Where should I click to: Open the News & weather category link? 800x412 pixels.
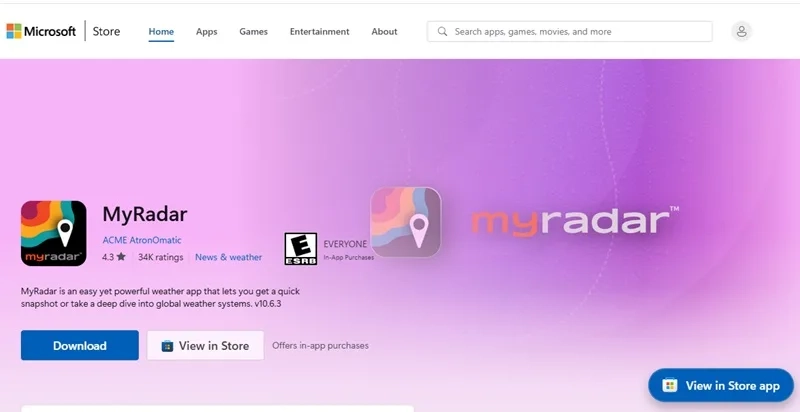pyautogui.click(x=228, y=257)
